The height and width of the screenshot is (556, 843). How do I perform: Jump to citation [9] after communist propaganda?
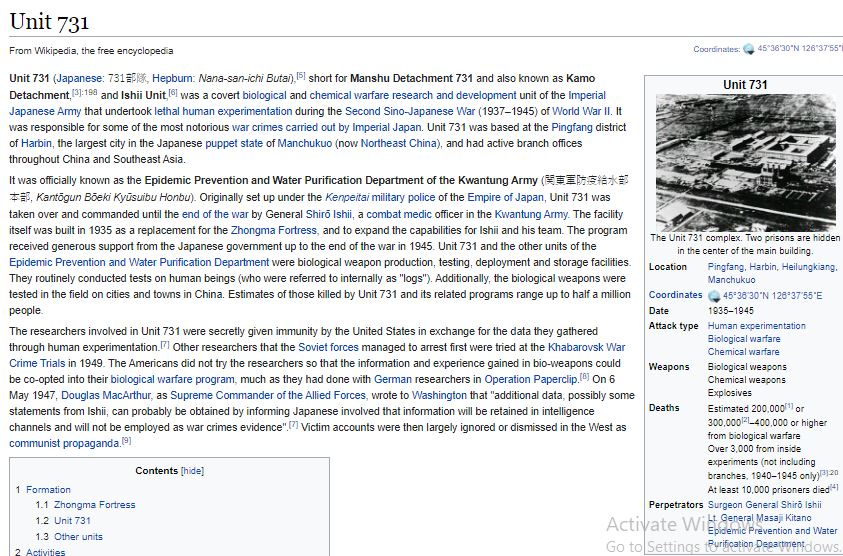click(x=126, y=441)
